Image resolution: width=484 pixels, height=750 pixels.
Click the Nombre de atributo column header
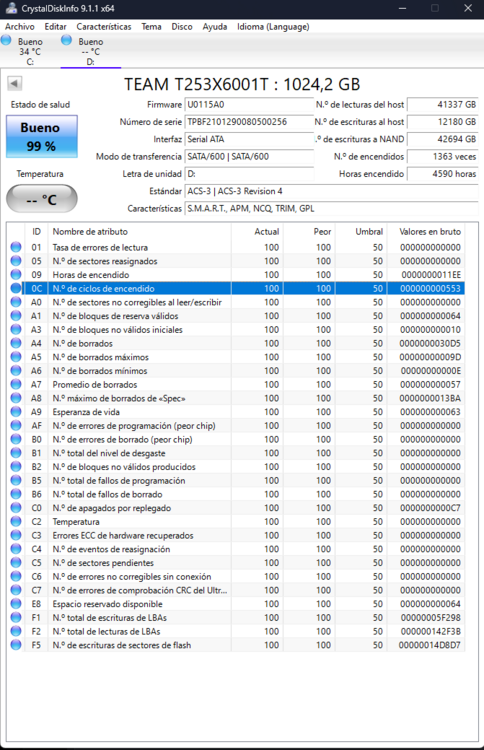140,232
